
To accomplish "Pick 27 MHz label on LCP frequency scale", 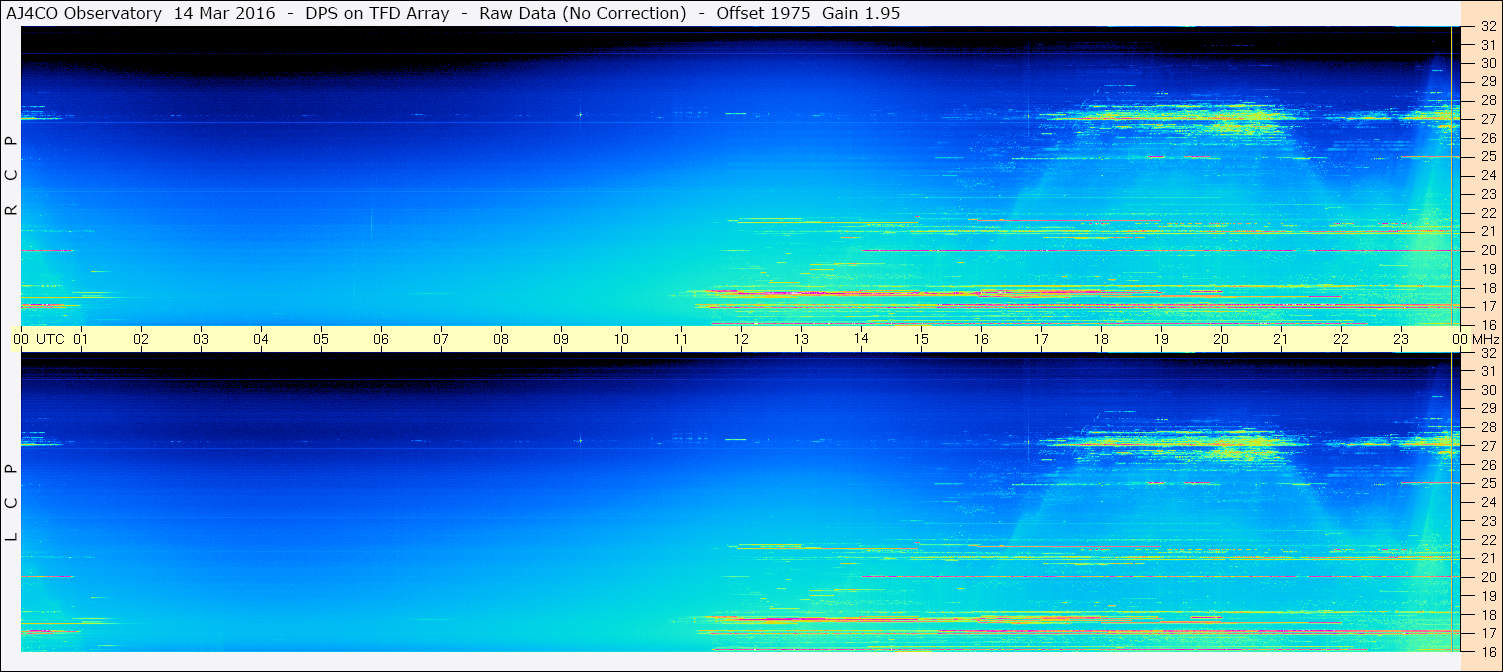I will coord(1488,446).
